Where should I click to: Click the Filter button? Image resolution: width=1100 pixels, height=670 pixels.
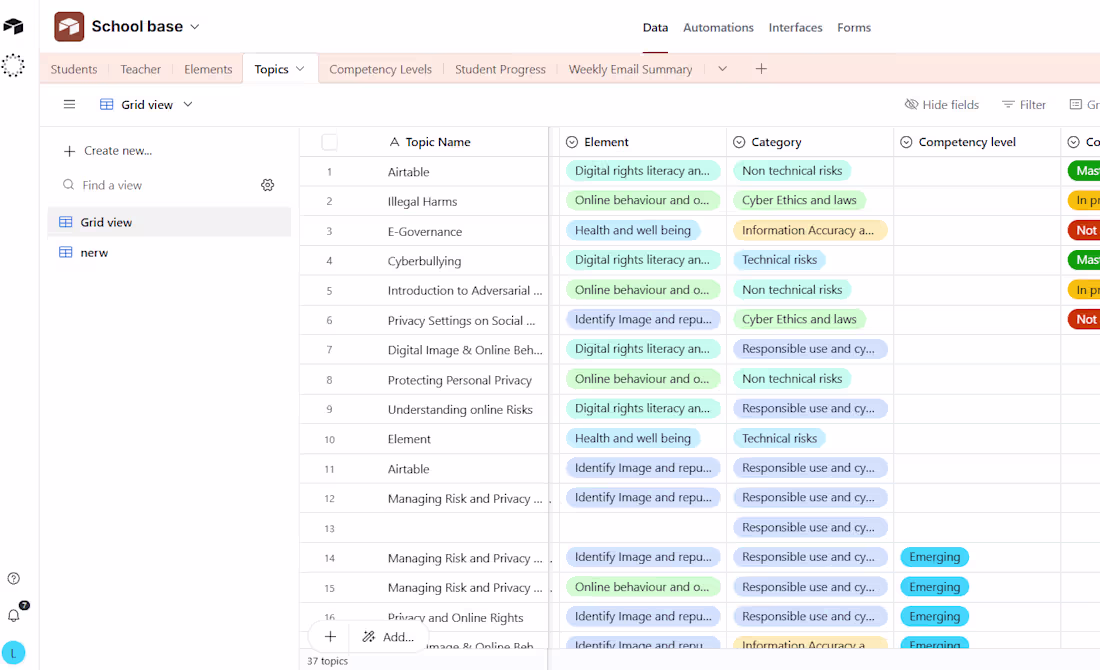point(1024,104)
